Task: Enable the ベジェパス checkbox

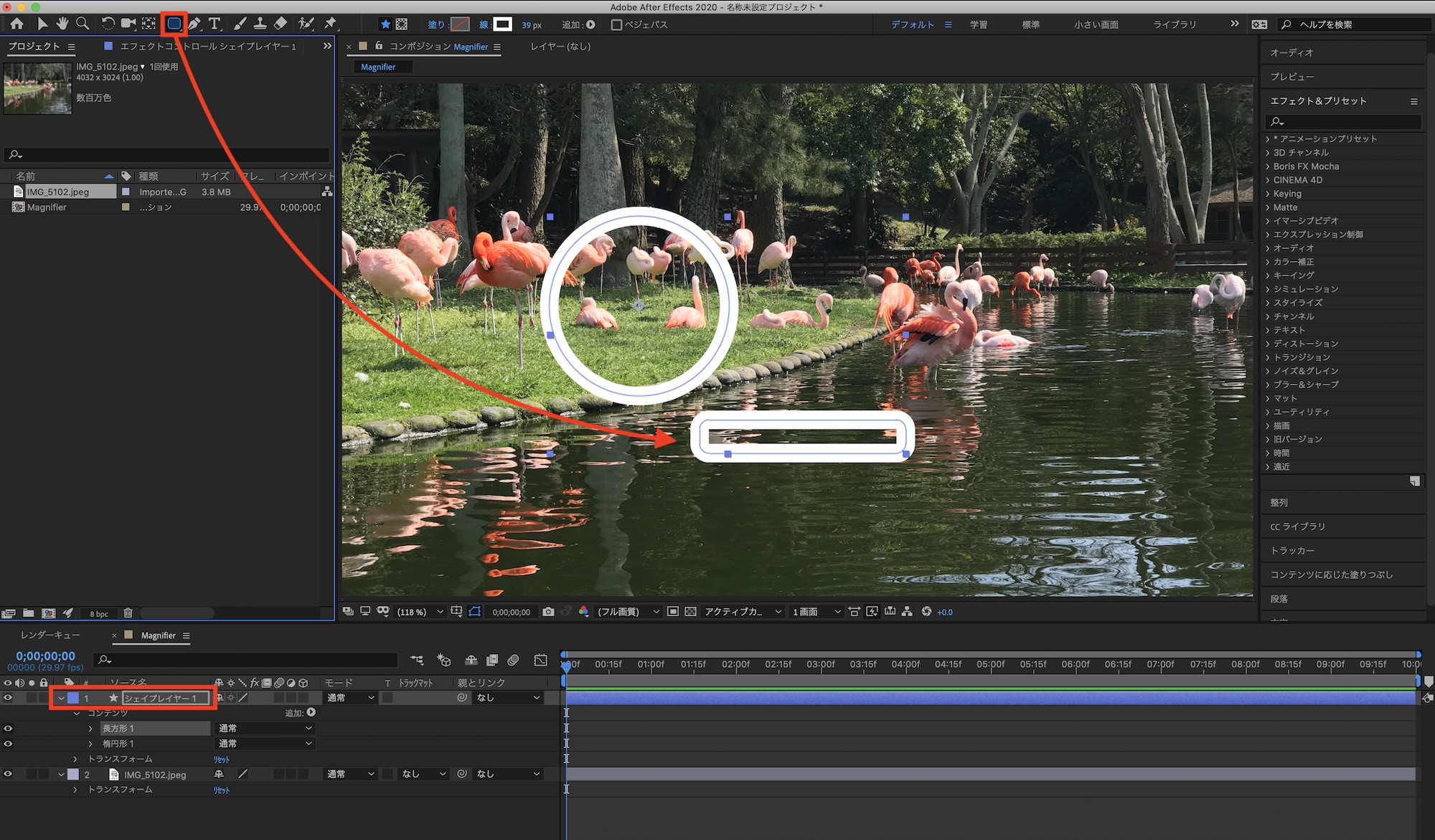Action: click(x=616, y=24)
